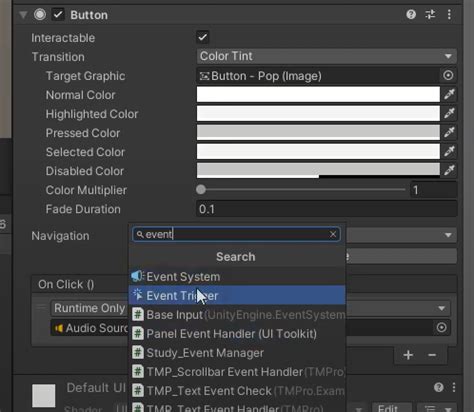Select Base Input component result
The height and width of the screenshot is (412, 474).
click(x=237, y=314)
